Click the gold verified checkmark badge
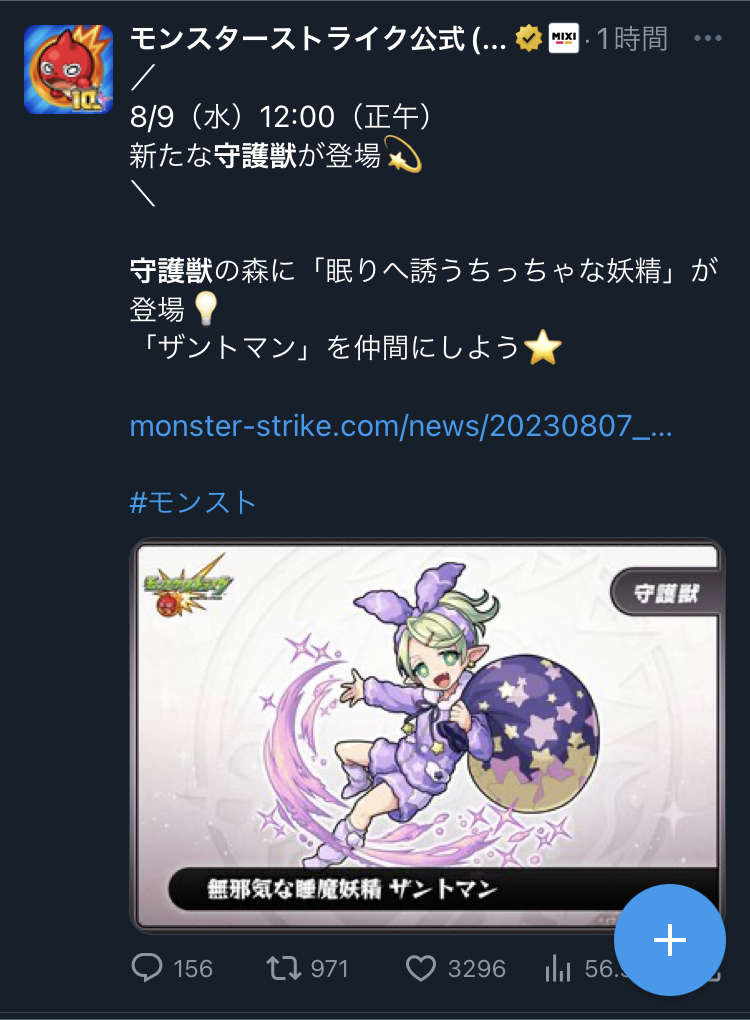750x1020 pixels. point(528,39)
